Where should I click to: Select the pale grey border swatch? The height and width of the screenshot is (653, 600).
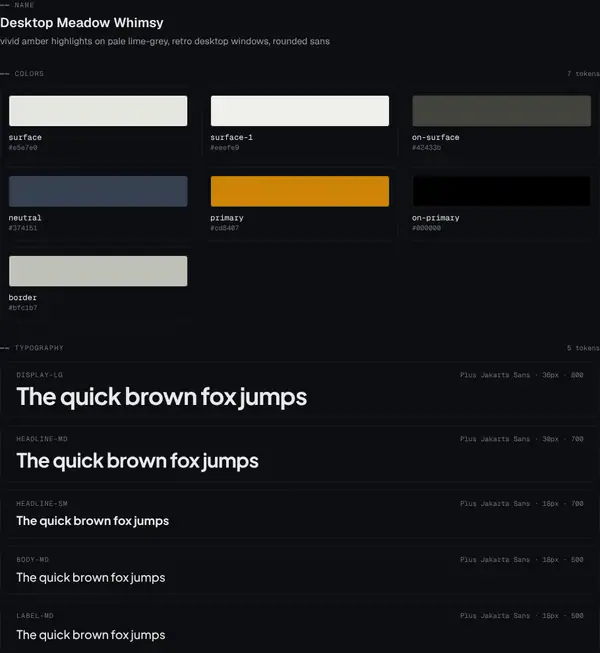(98, 271)
